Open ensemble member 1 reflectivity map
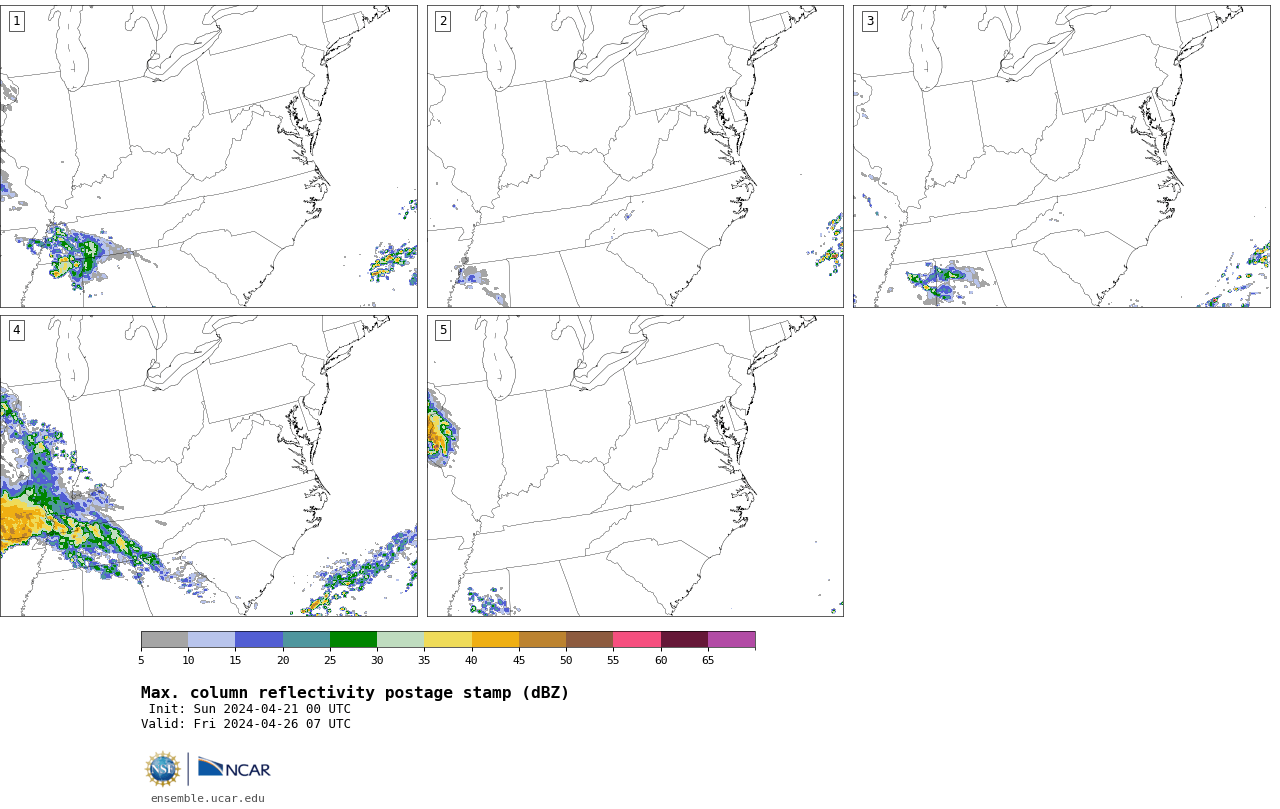The height and width of the screenshot is (809, 1280). 208,156
